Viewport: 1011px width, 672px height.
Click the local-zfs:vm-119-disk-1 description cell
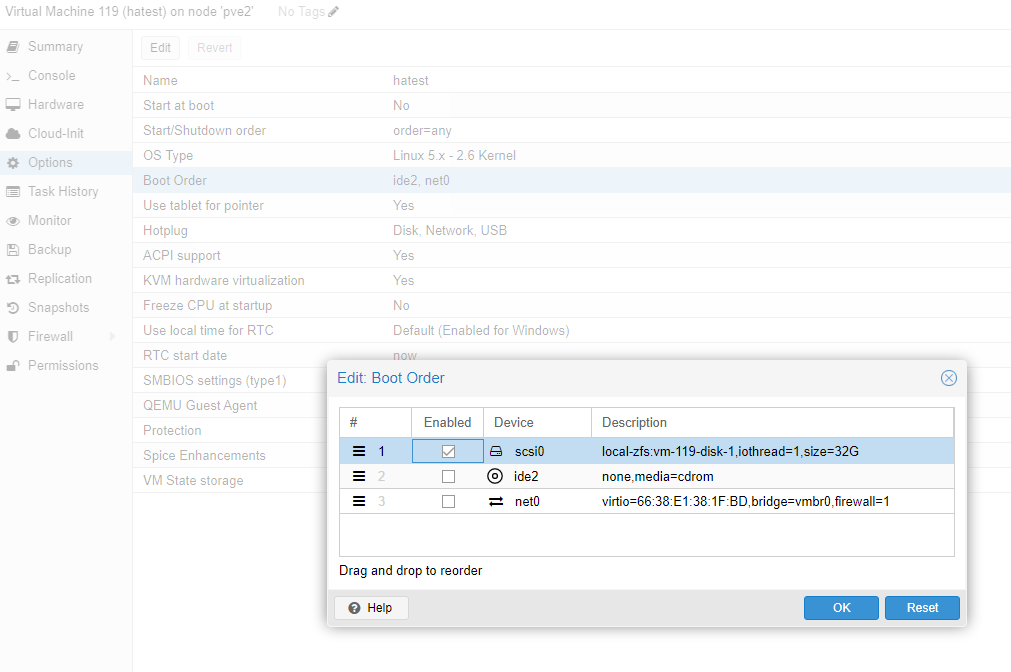tap(772, 451)
